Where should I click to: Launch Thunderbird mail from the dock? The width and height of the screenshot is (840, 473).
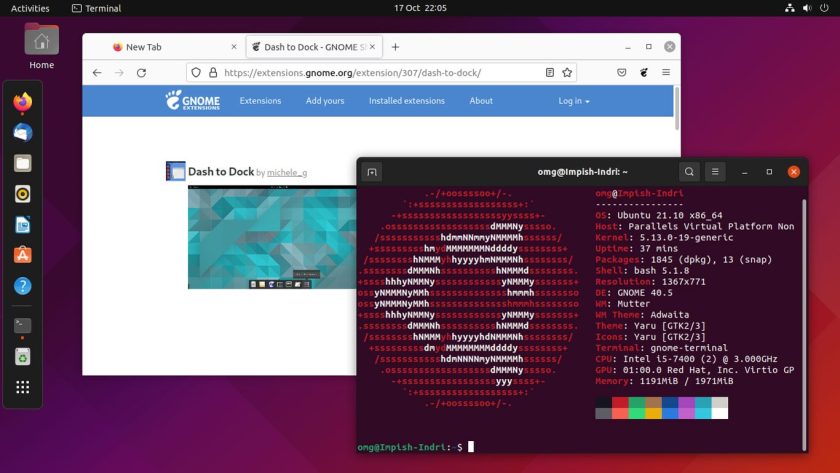[x=22, y=132]
